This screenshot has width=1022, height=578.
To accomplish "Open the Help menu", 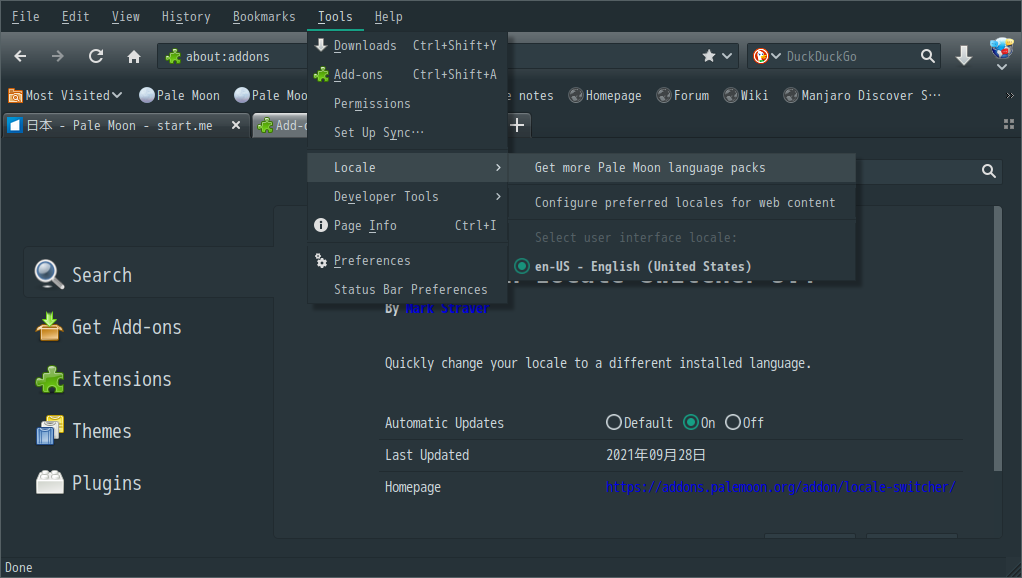I will pos(388,16).
